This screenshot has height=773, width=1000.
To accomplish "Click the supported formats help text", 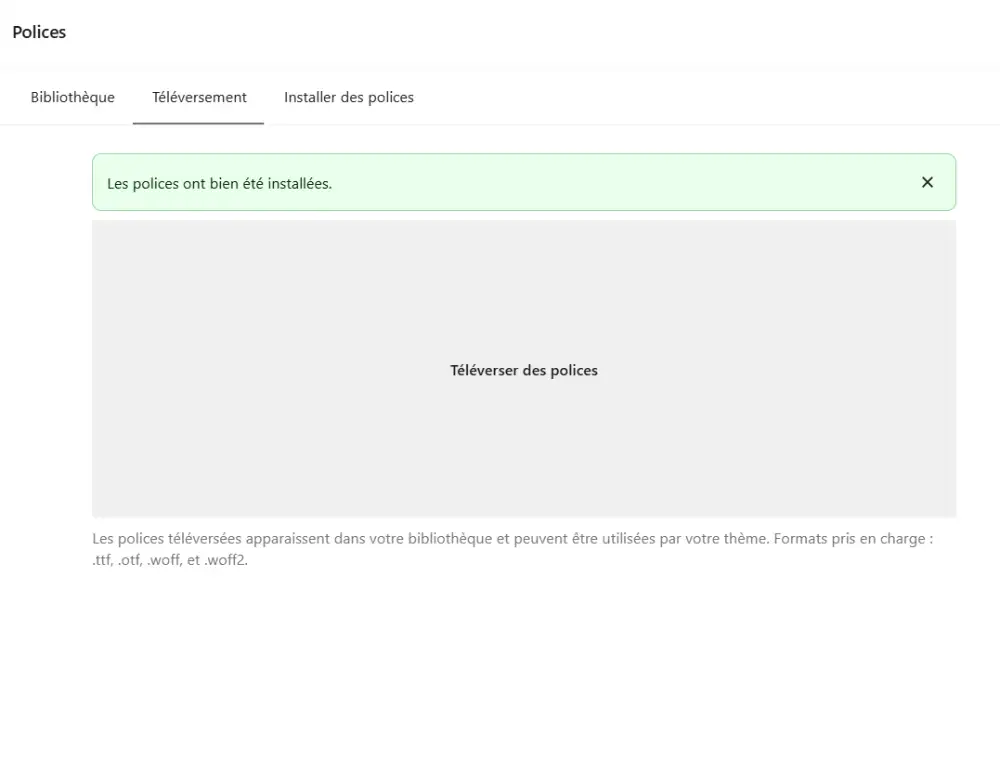I will click(x=513, y=549).
